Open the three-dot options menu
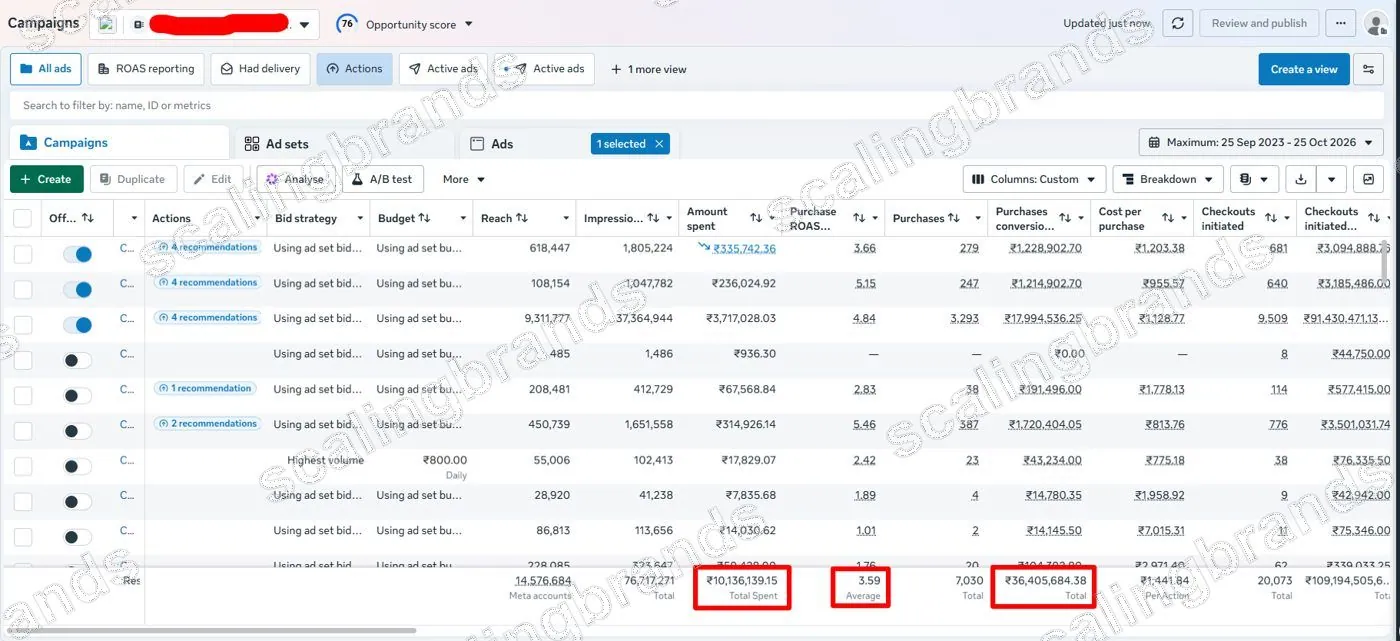Screen dimensions: 1400x641 [x=1341, y=23]
